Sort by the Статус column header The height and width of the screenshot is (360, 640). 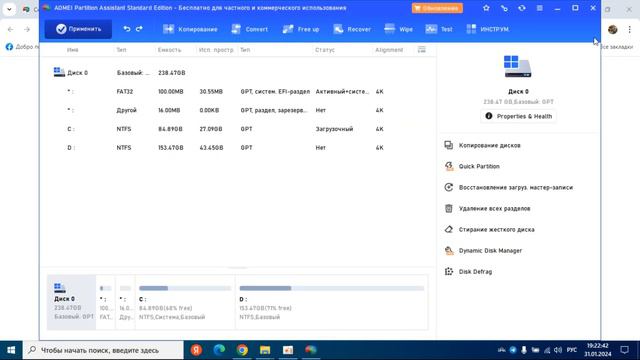click(325, 50)
